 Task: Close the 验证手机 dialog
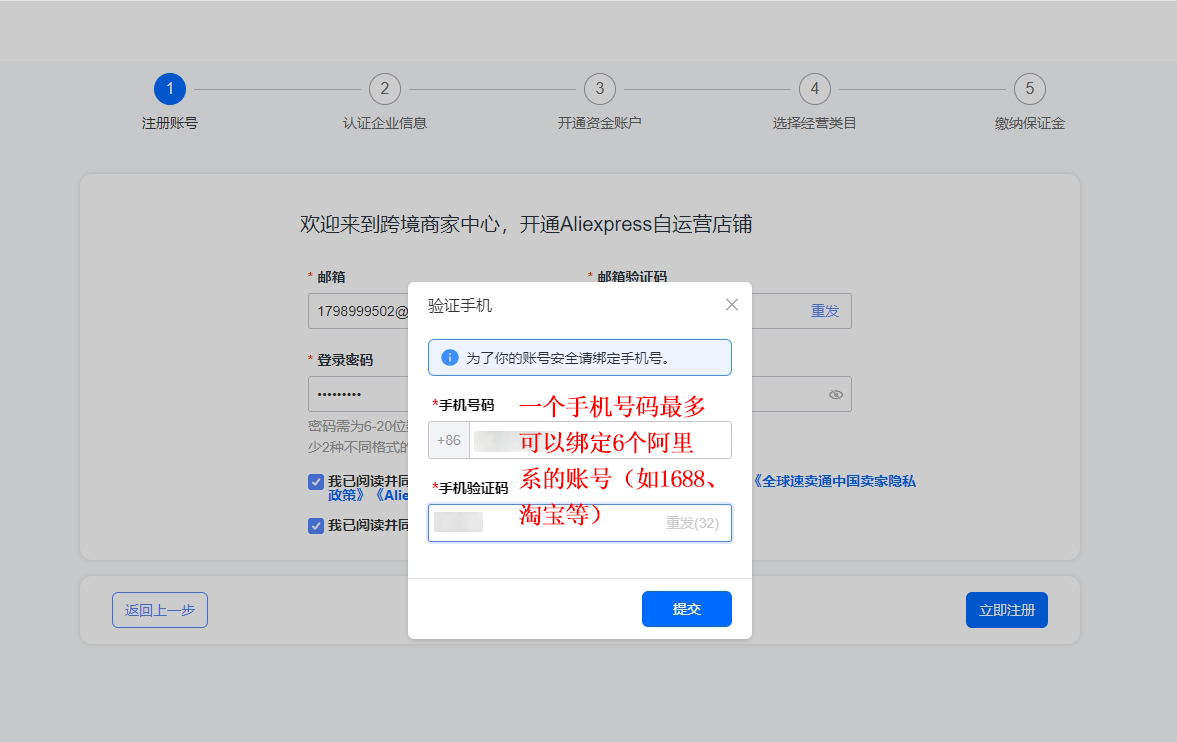[x=732, y=305]
